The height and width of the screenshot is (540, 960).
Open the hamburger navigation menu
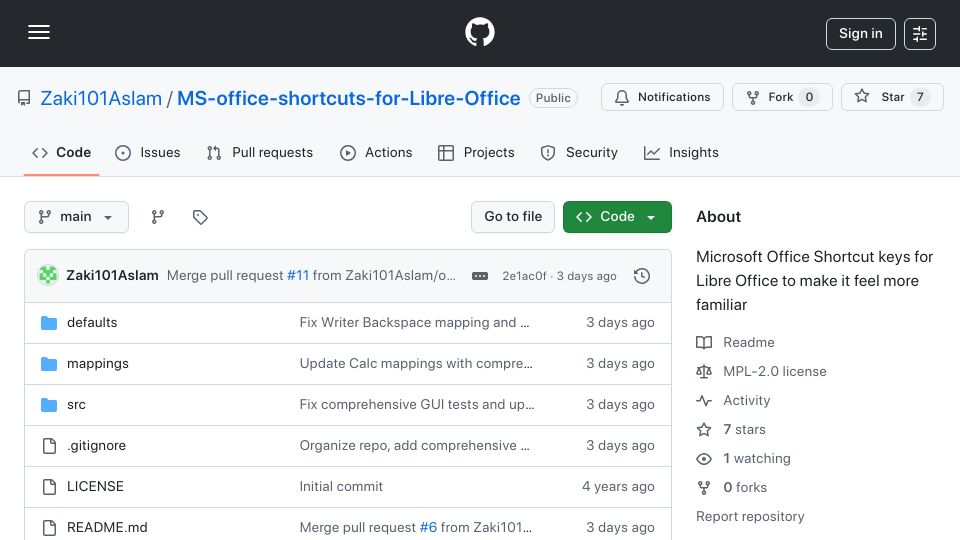coord(39,32)
